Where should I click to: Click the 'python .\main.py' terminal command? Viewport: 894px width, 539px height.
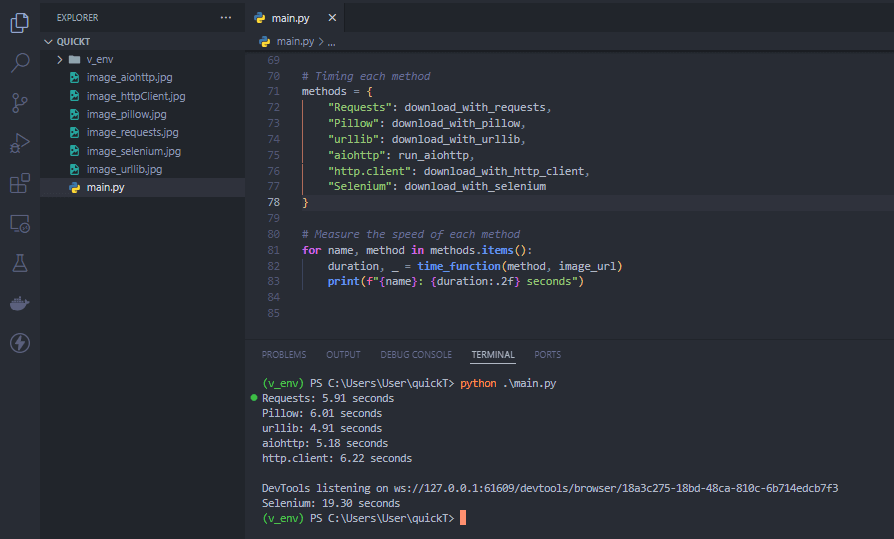[x=508, y=383]
